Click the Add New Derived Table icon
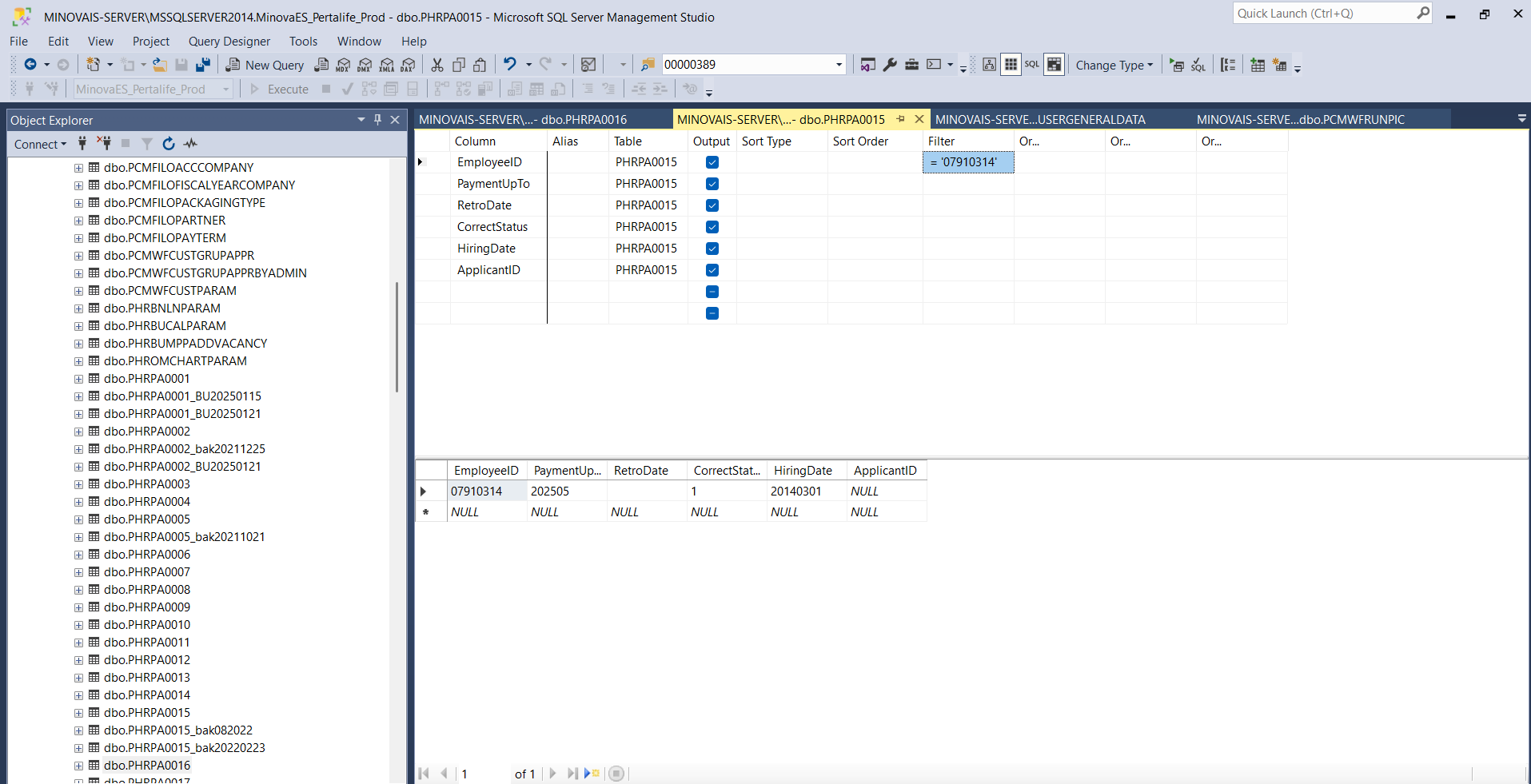This screenshot has height=784, width=1531. click(1280, 66)
